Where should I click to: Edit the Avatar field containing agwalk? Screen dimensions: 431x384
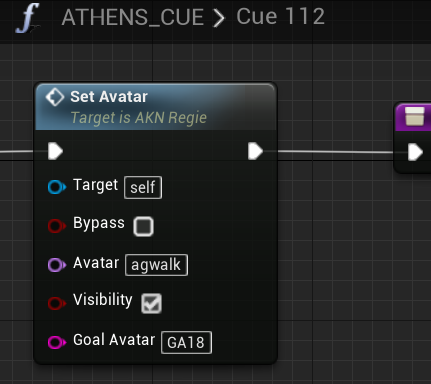tap(156, 265)
